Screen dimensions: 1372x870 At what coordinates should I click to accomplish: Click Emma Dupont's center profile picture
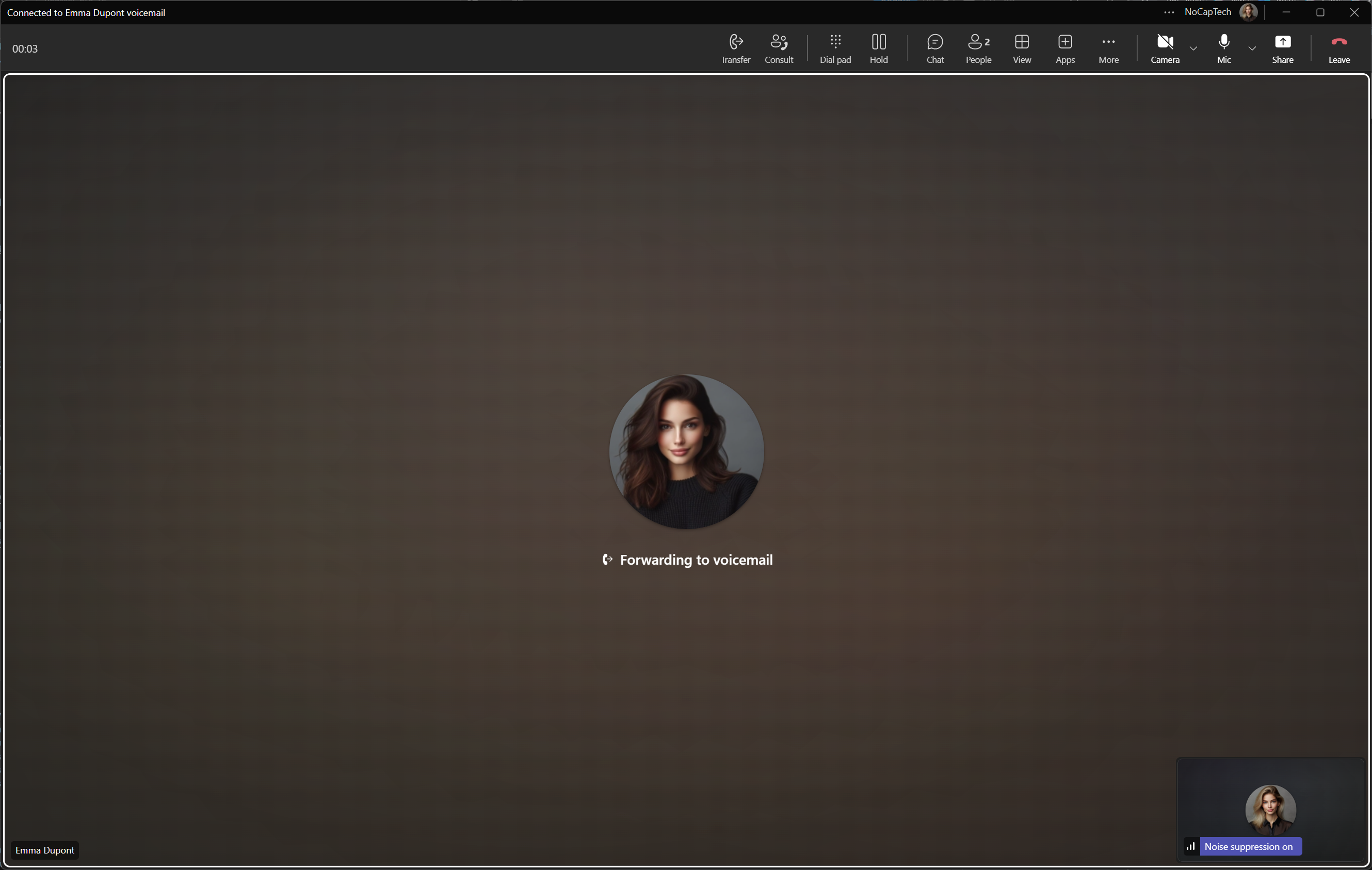[x=687, y=452]
